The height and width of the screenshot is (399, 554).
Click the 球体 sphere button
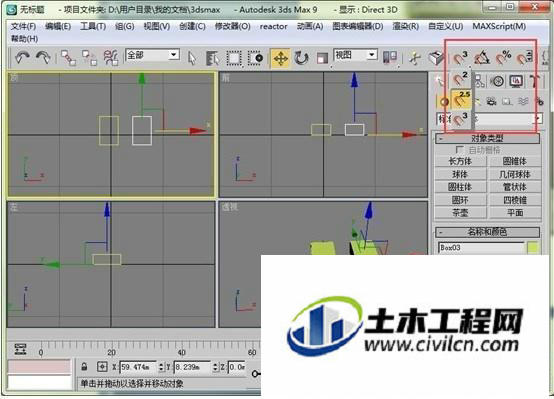460,174
